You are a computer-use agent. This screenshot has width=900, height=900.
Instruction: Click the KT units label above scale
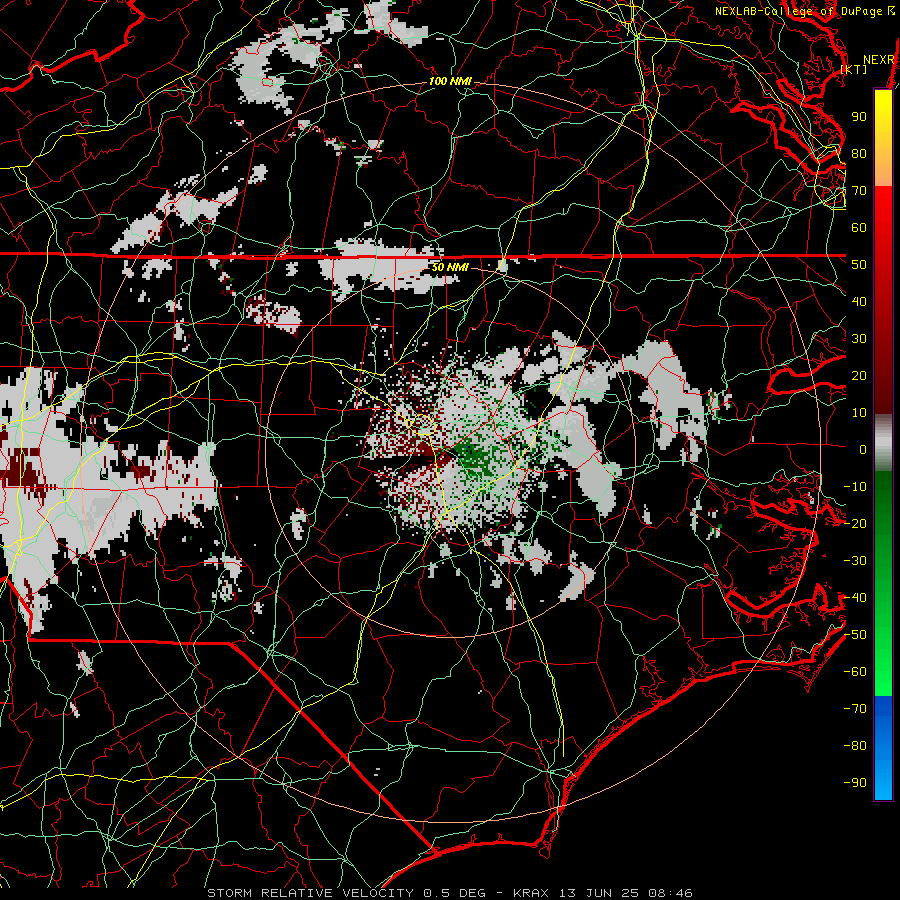(854, 69)
